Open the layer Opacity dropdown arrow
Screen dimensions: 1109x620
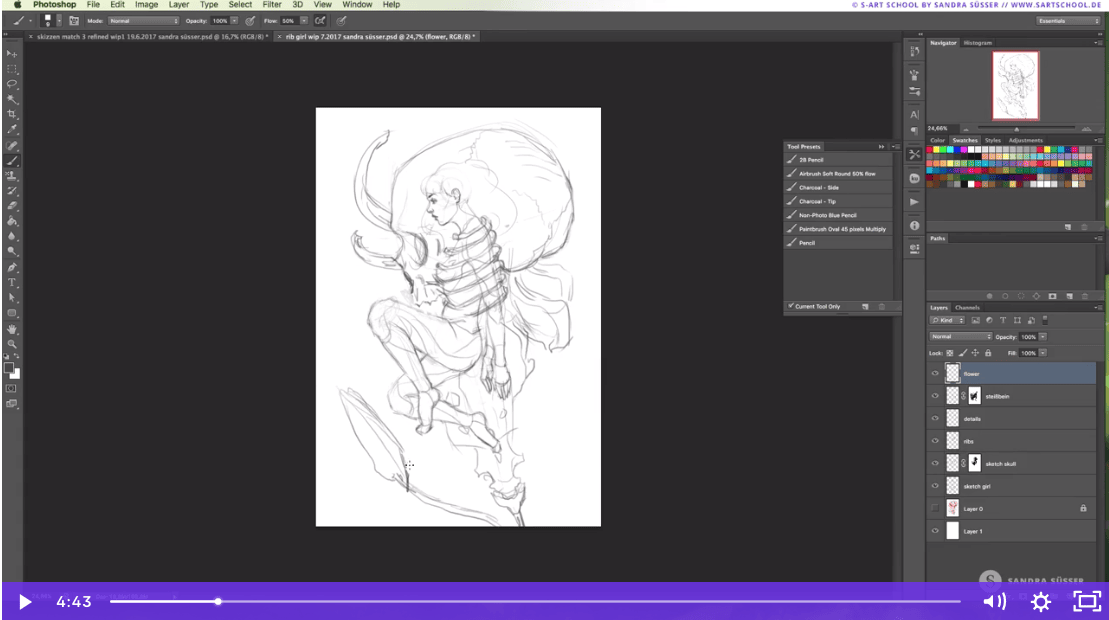click(1043, 337)
